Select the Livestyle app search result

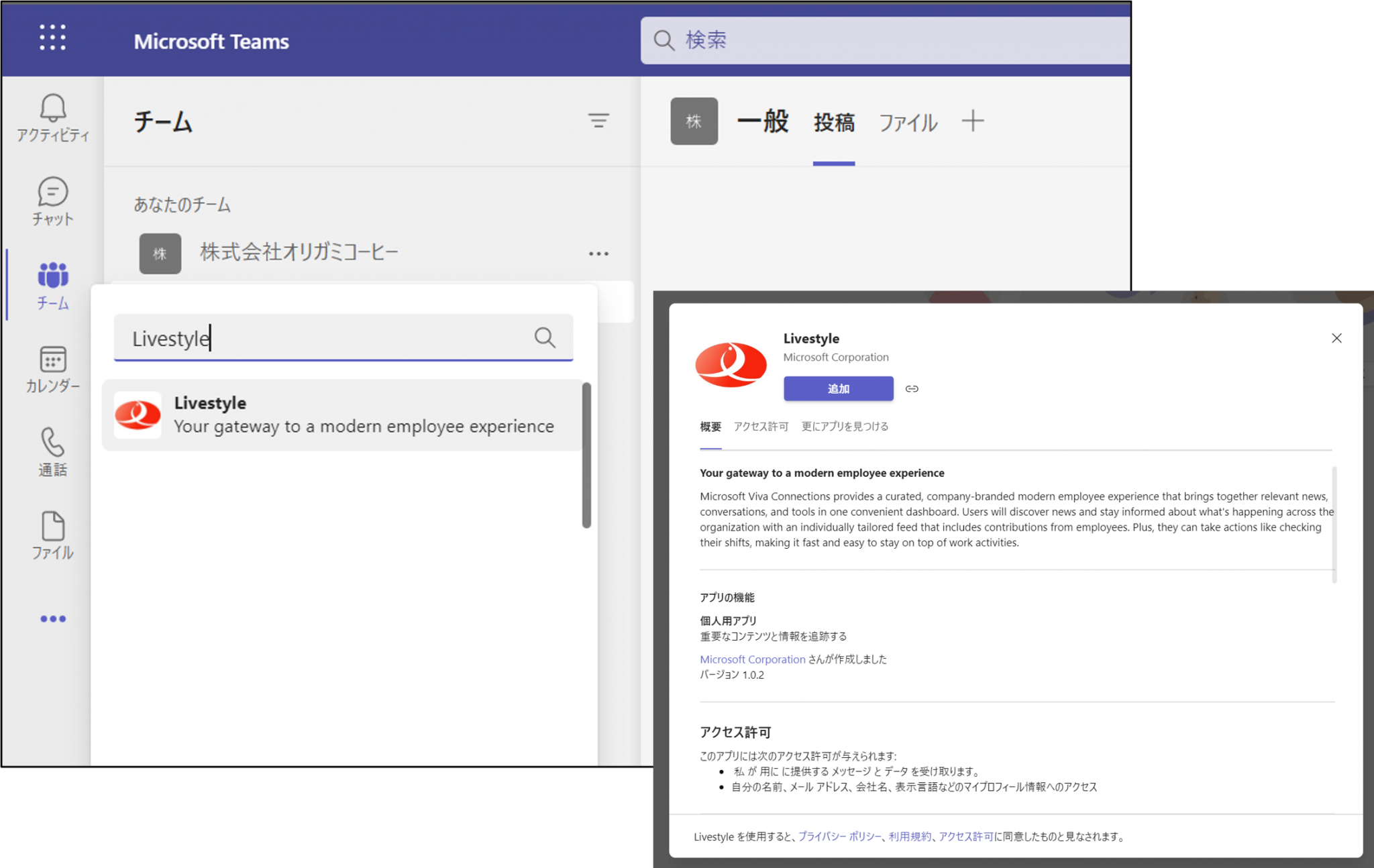click(x=342, y=415)
